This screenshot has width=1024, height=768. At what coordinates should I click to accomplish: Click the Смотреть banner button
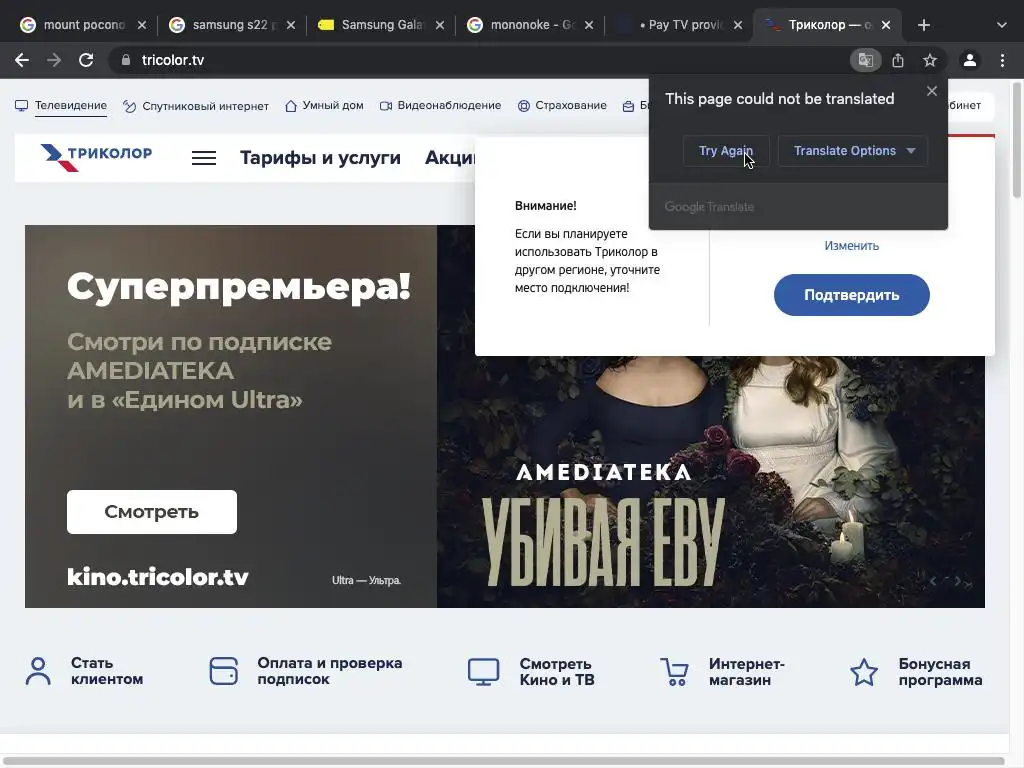tap(152, 512)
